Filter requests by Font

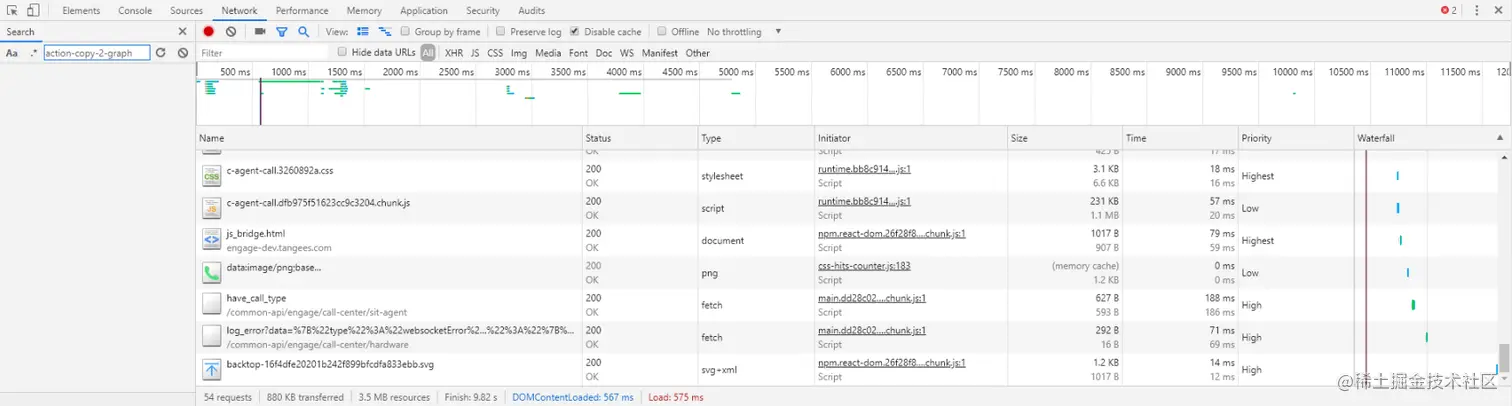578,53
